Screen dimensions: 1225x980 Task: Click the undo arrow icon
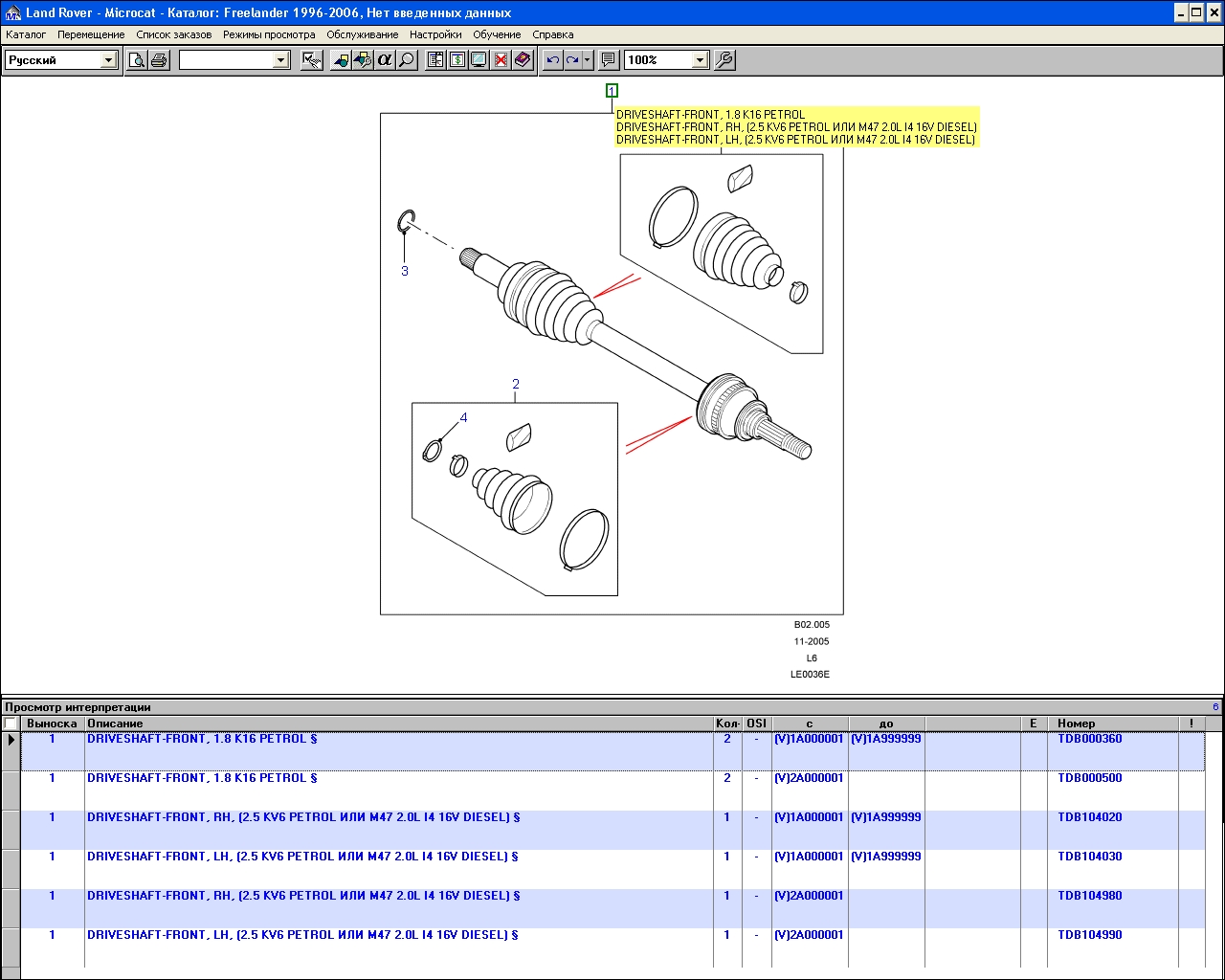(x=553, y=60)
